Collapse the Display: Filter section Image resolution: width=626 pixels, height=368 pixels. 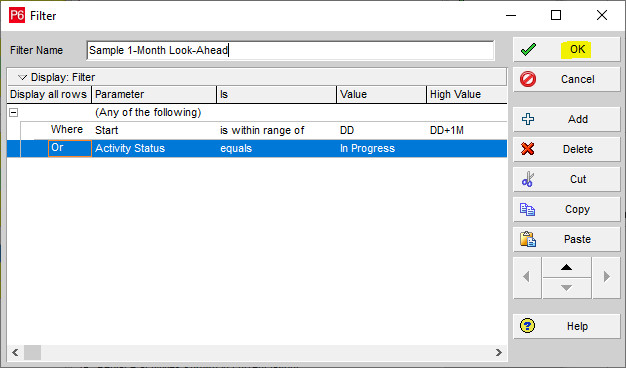coord(22,77)
